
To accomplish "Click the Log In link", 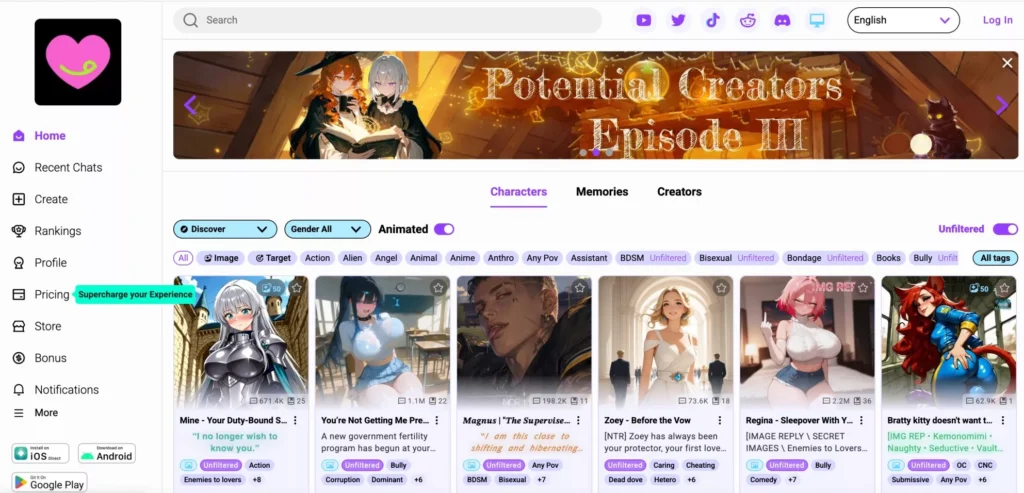I will coord(997,20).
